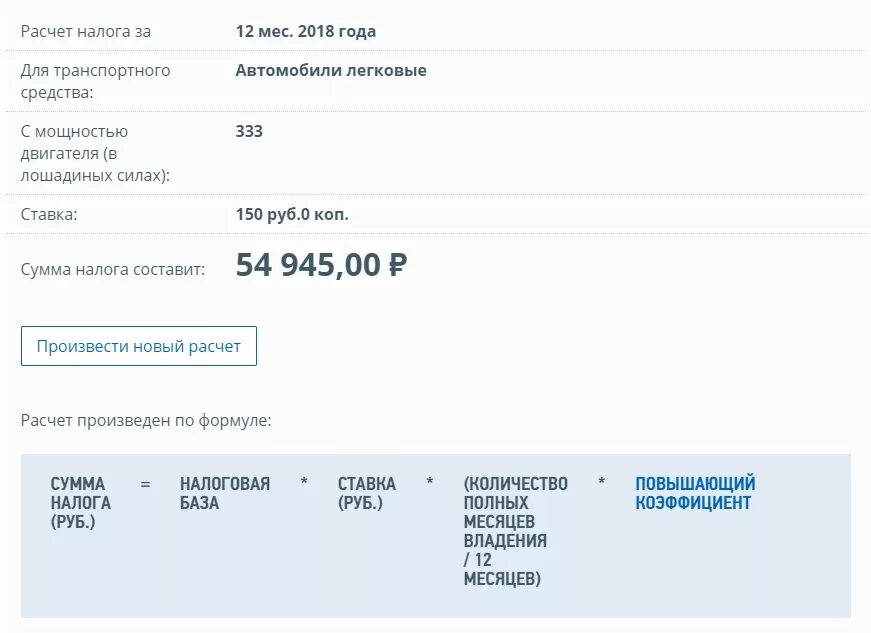Click the engine power value 333
This screenshot has width=871, height=633.
click(249, 131)
